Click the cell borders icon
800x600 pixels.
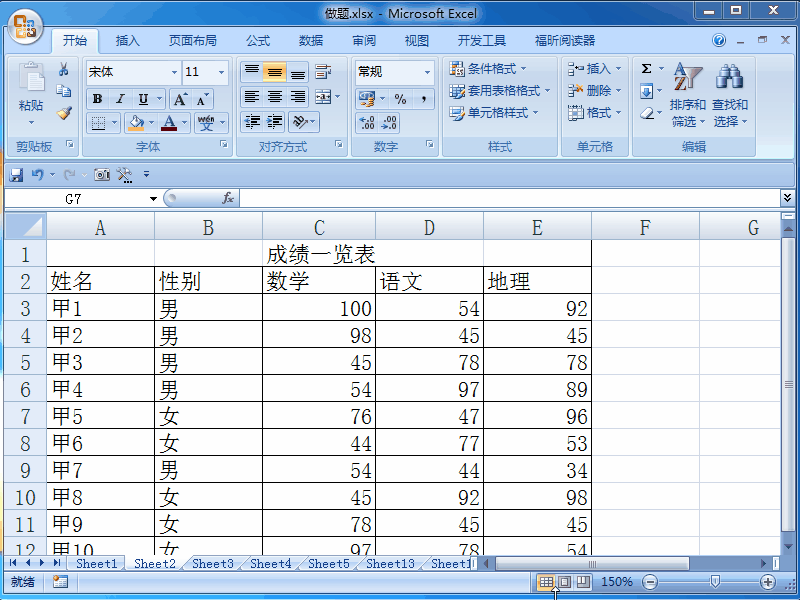pyautogui.click(x=97, y=123)
